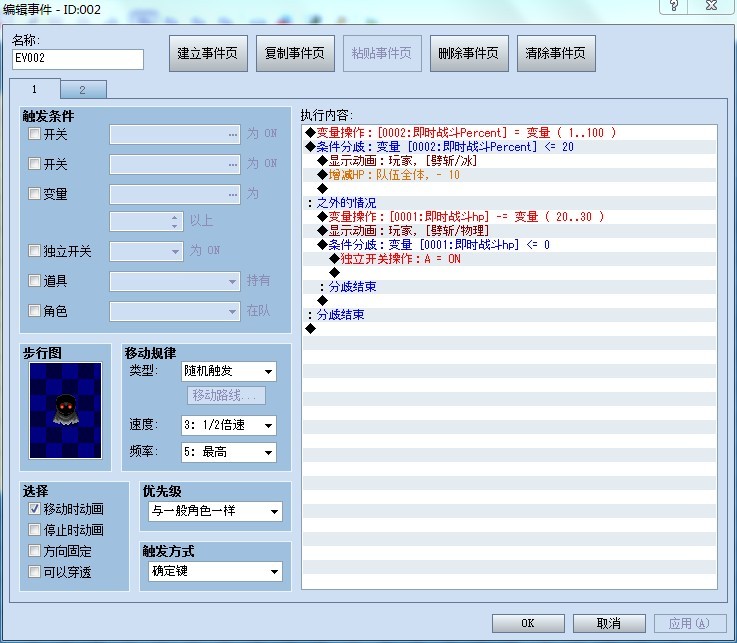Enable the 停止时动画 option
This screenshot has width=737, height=643.
coord(34,530)
